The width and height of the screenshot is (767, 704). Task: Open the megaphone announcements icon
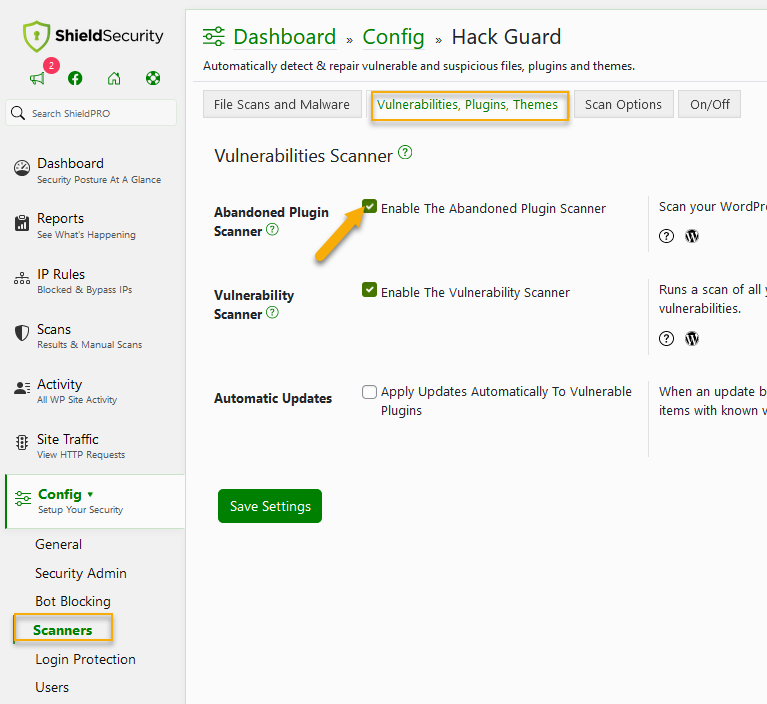coord(37,78)
